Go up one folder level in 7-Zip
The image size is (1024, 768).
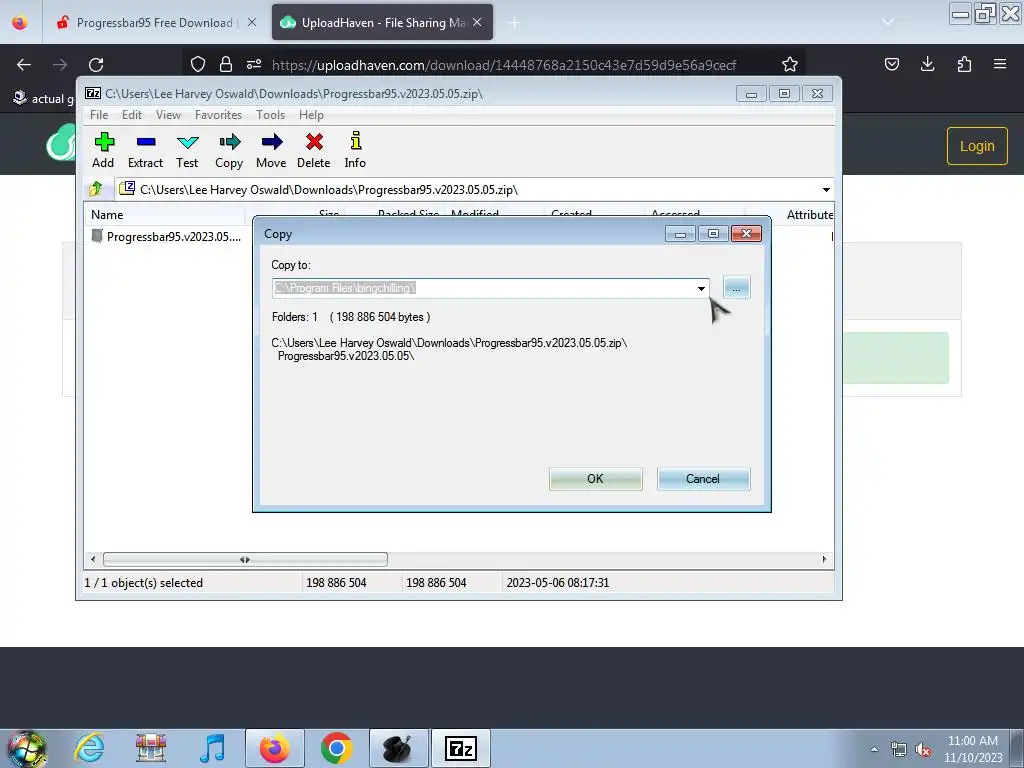click(x=96, y=189)
